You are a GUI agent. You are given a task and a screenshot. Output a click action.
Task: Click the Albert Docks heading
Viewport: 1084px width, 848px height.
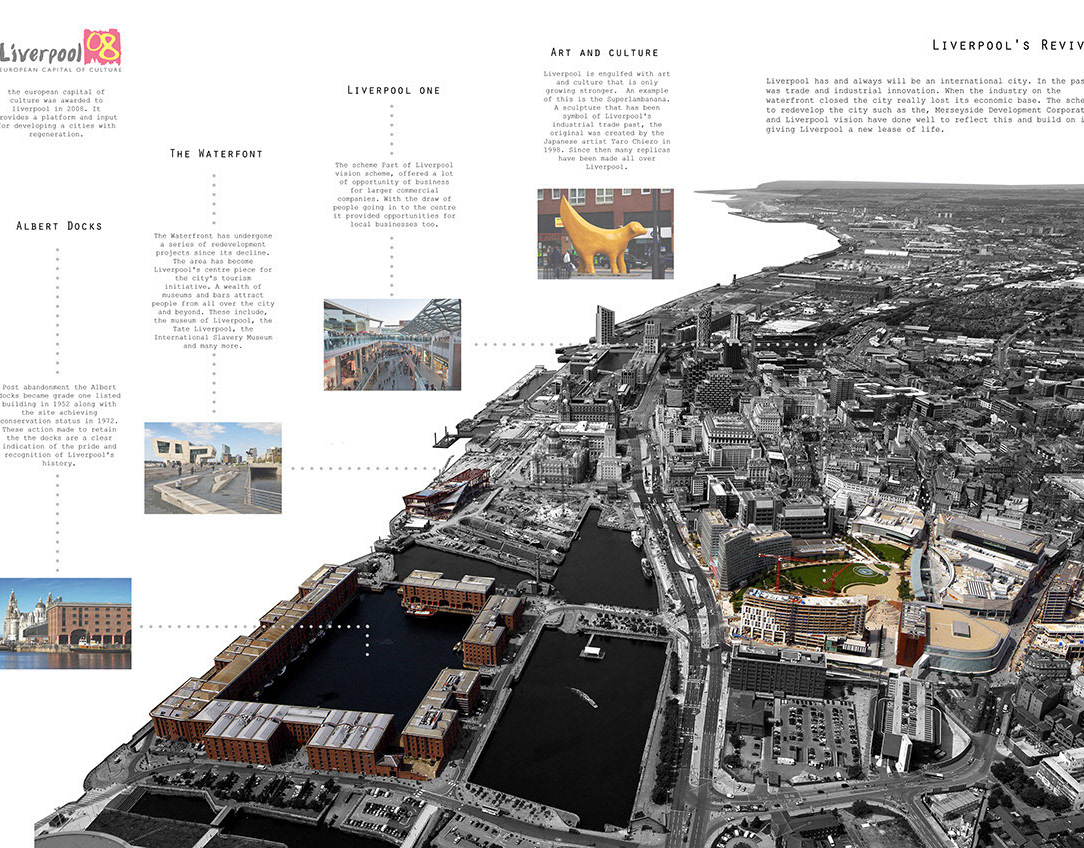pos(59,226)
